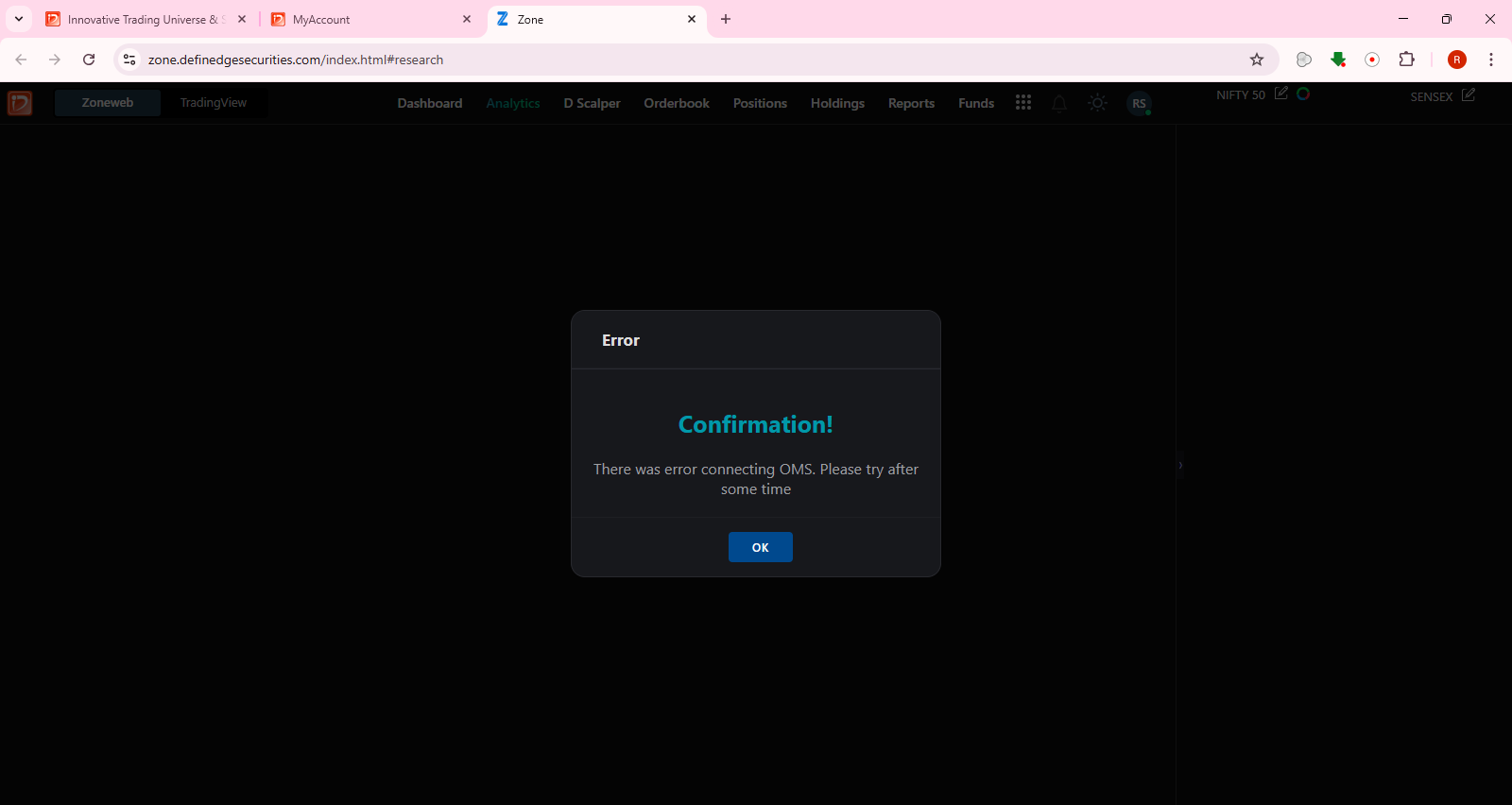Image resolution: width=1512 pixels, height=805 pixels.
Task: Click the Definedge logo icon
Action: 20,103
